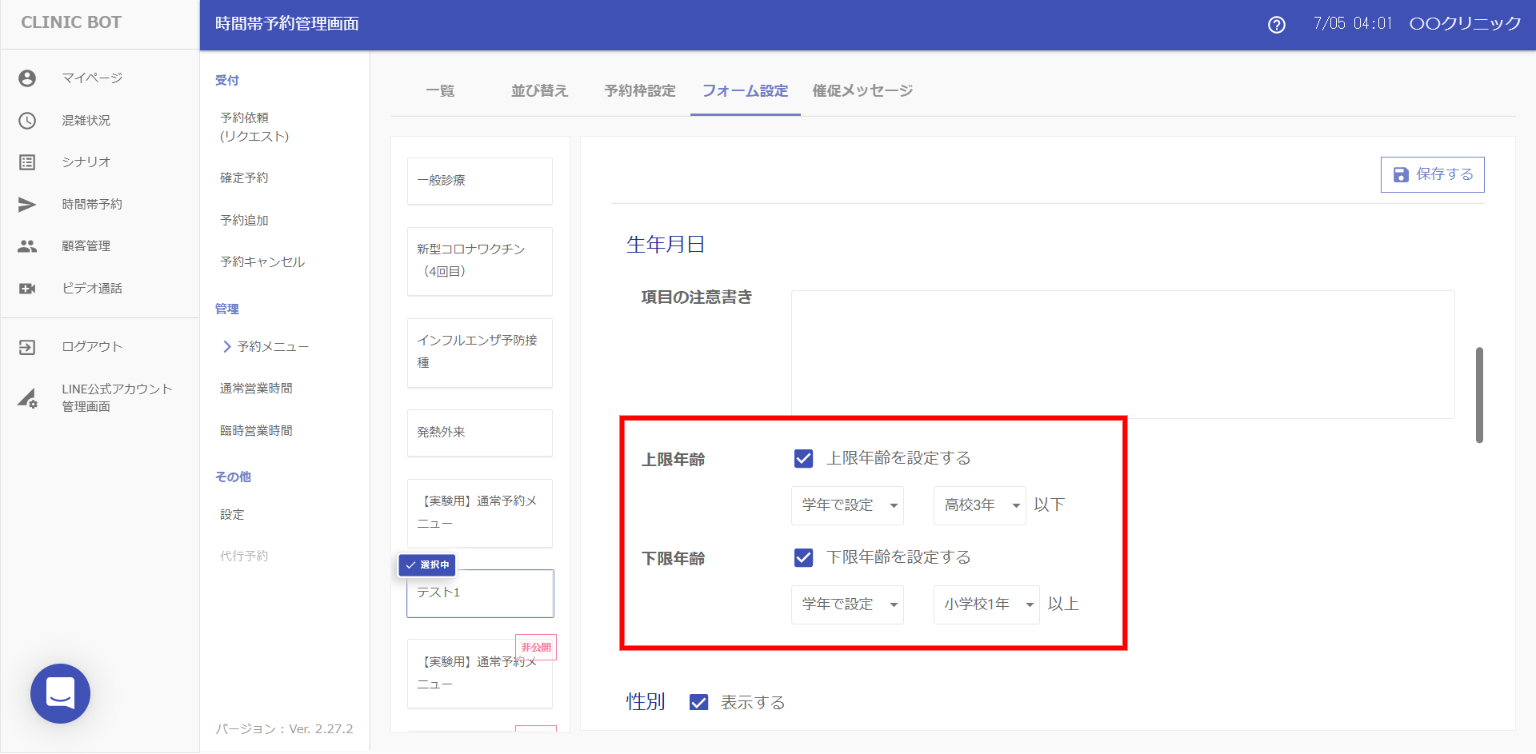Open 顧客管理 people icon
The image size is (1536, 754).
click(x=27, y=246)
